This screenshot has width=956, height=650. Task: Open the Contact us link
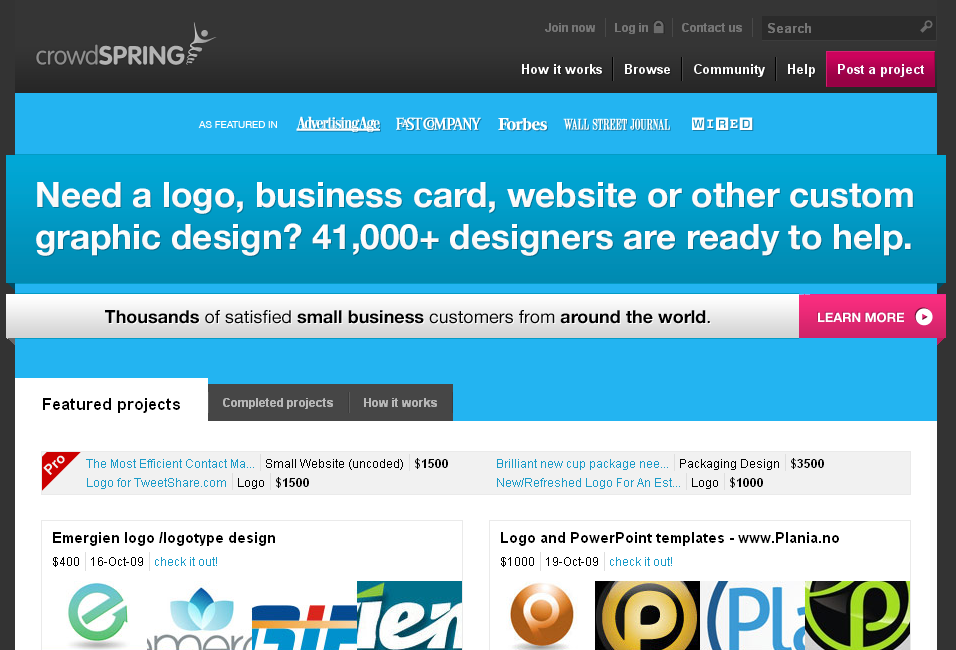(x=712, y=27)
